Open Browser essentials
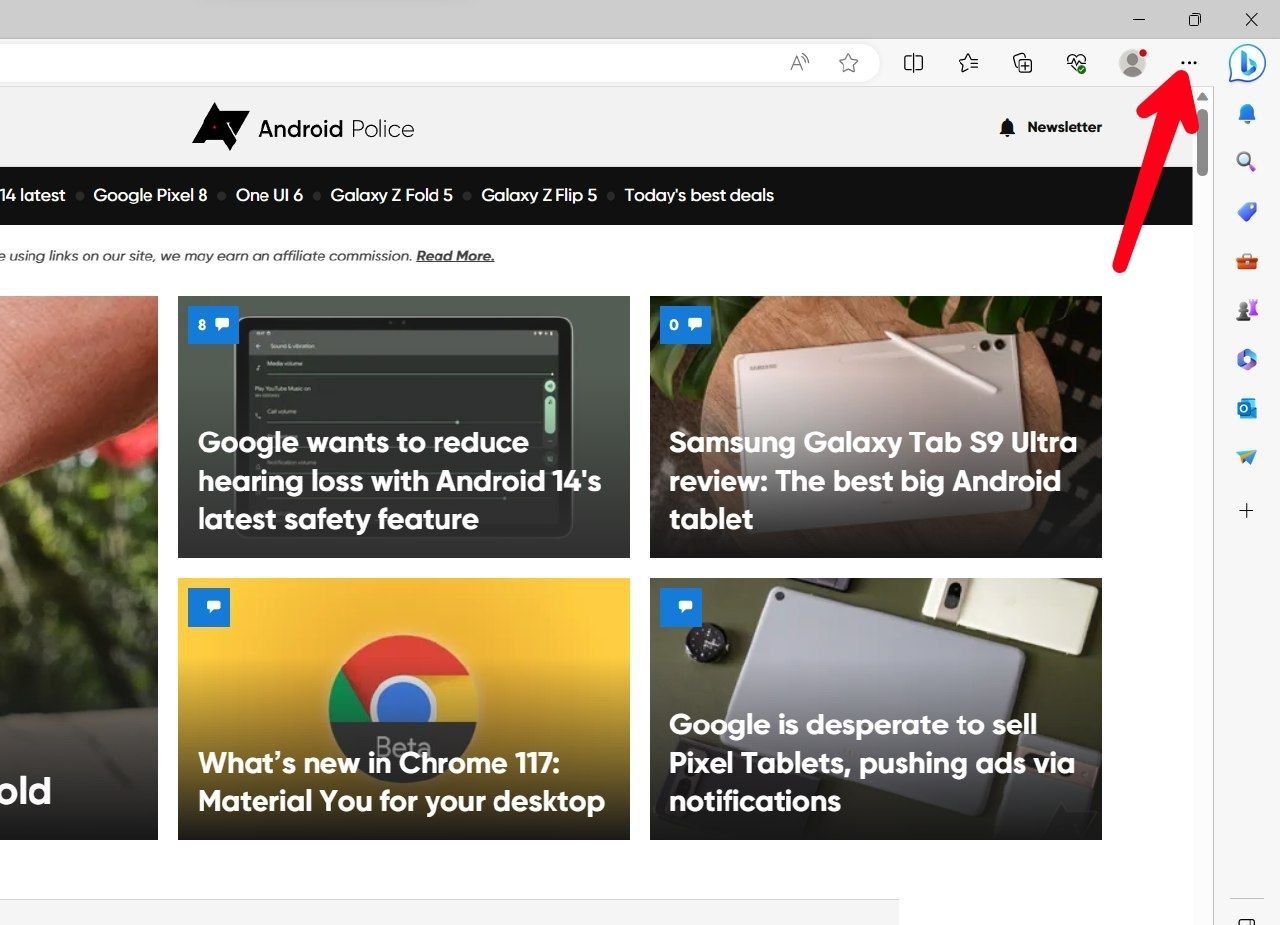This screenshot has height=925, width=1280. 1076,62
